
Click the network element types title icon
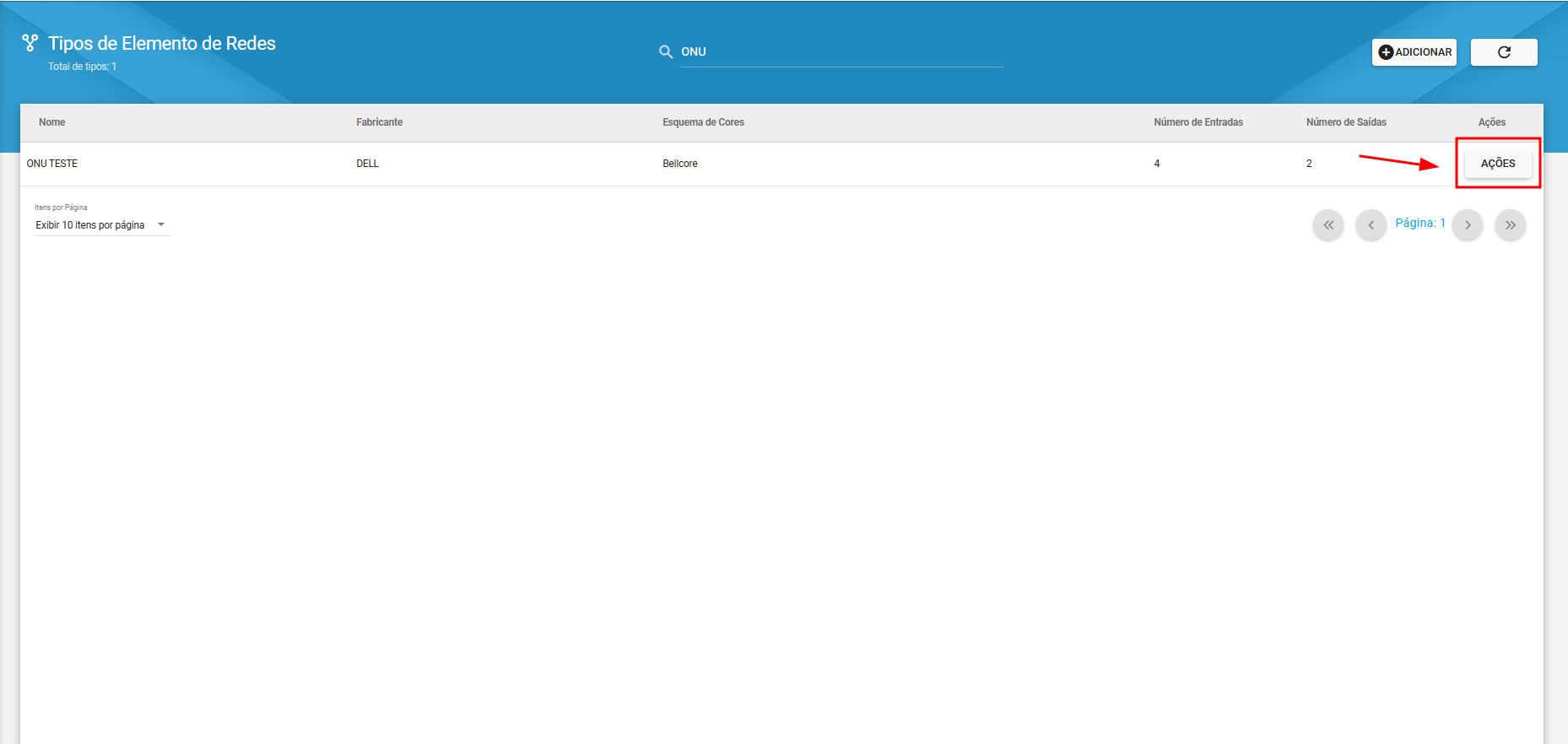(x=30, y=43)
